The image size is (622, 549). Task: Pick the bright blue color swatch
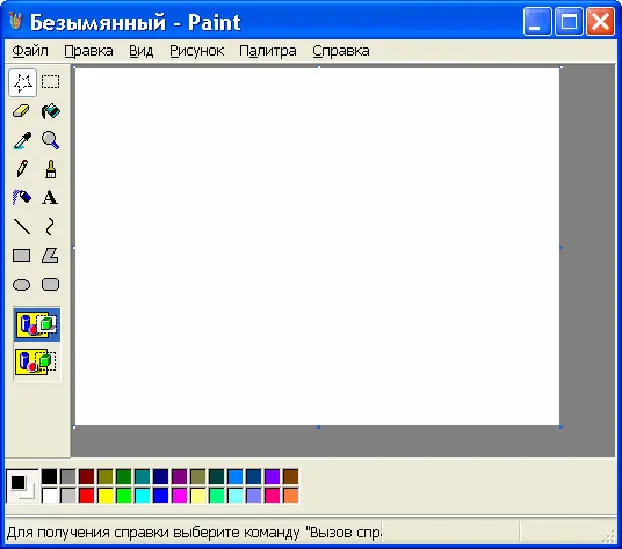point(161,495)
